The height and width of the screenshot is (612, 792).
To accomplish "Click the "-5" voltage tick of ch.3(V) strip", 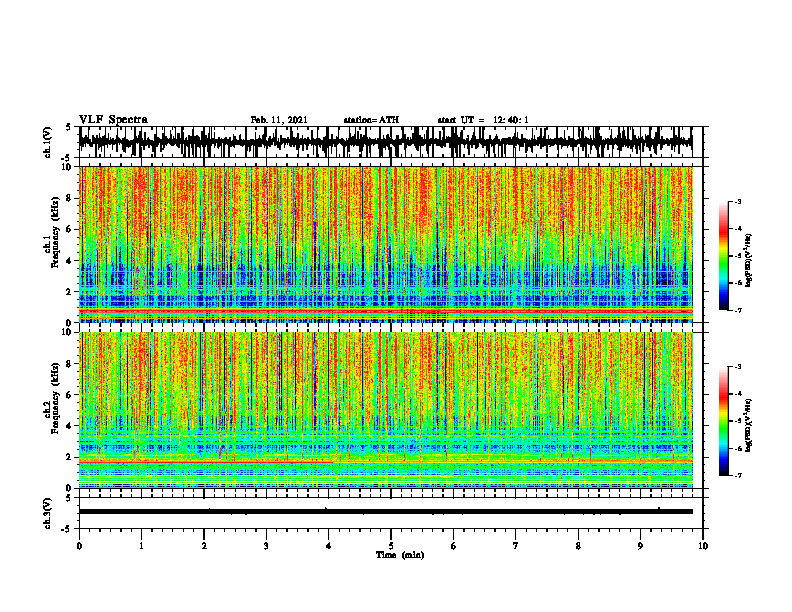I will point(68,529).
